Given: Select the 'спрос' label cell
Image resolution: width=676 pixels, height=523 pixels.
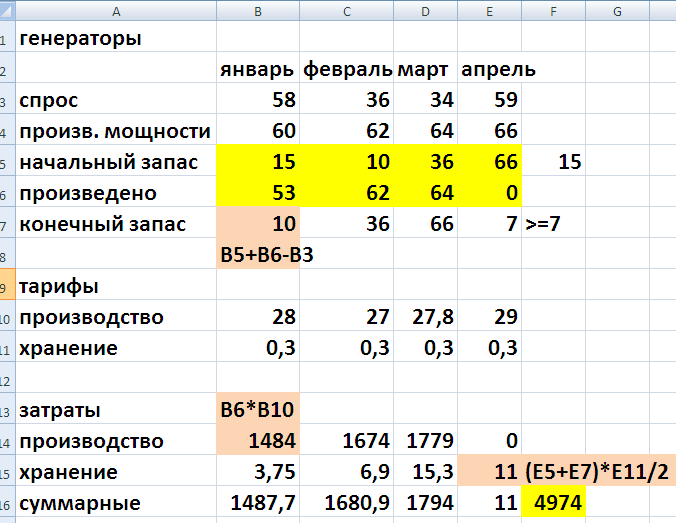Looking at the screenshot, I should point(116,100).
